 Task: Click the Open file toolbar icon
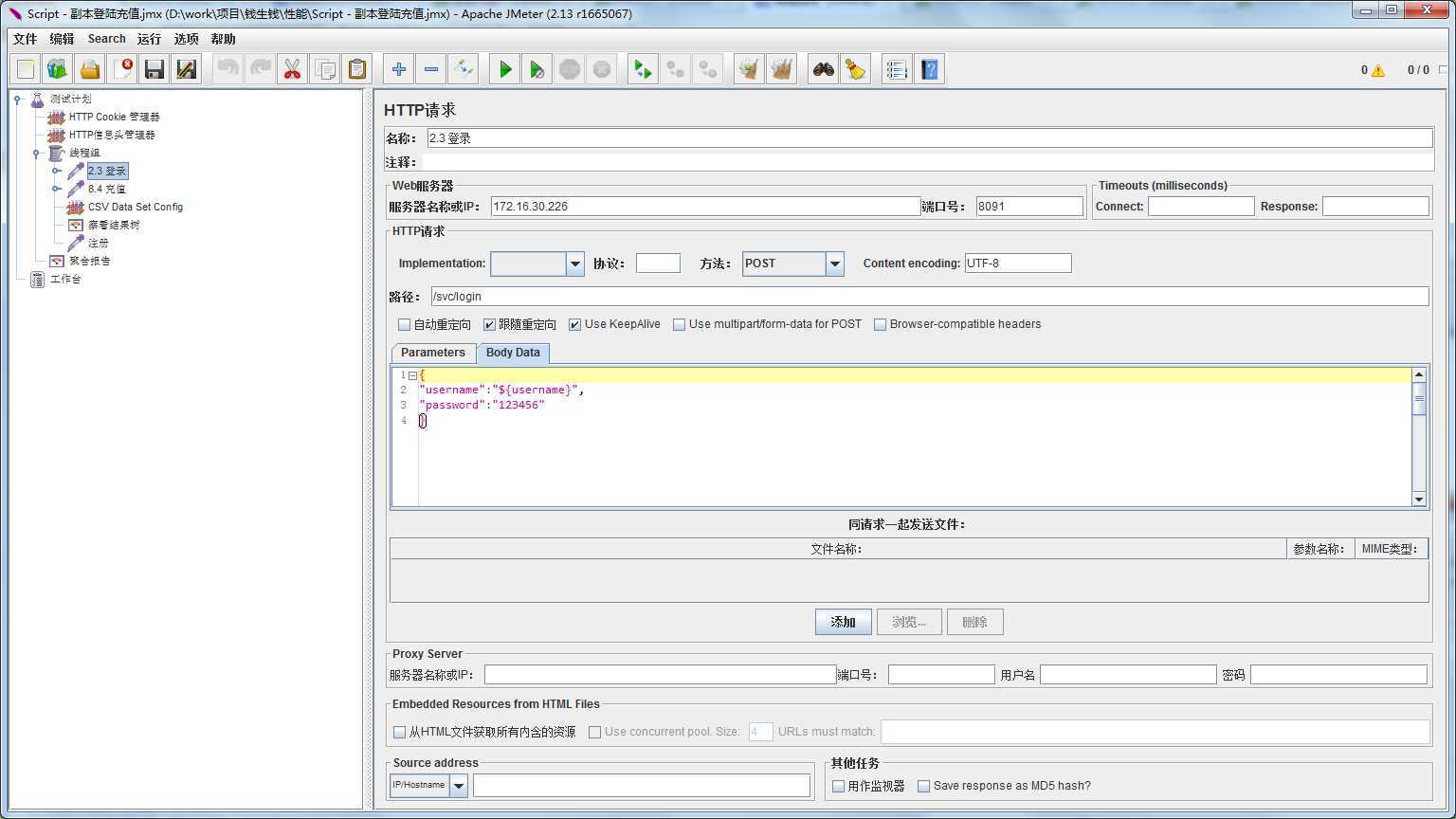coord(90,69)
